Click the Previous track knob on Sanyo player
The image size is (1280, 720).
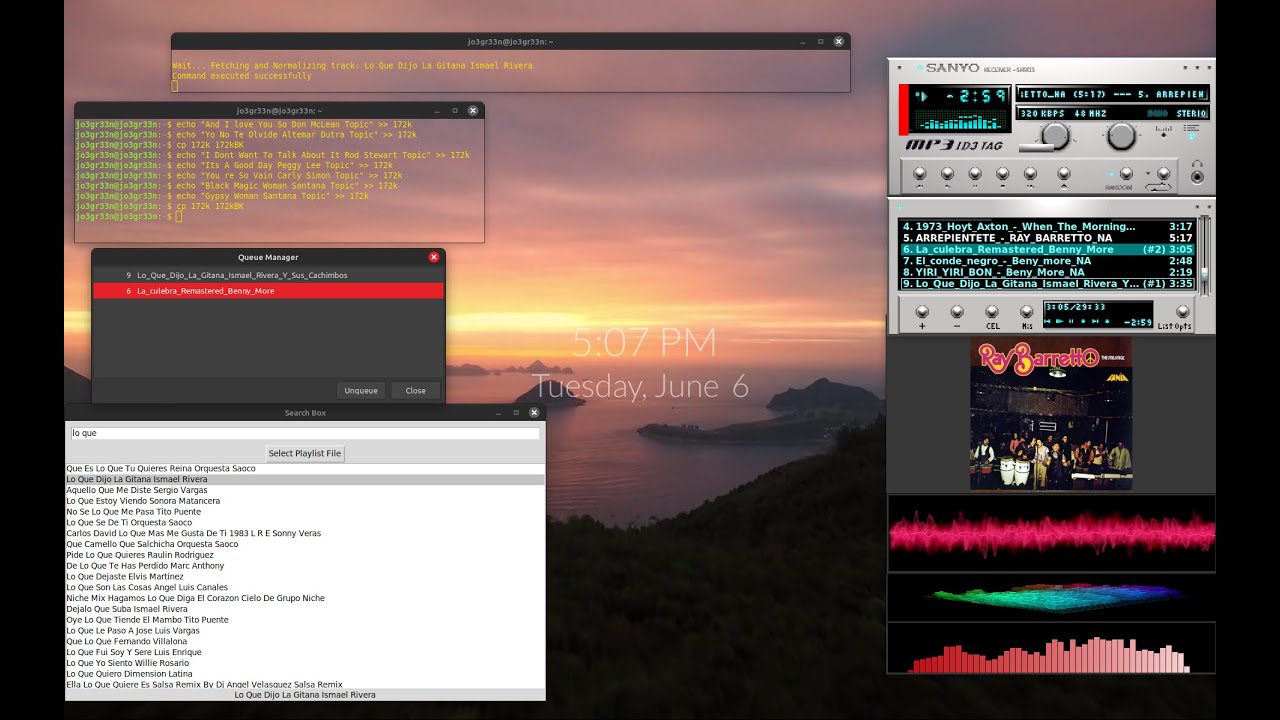920,173
